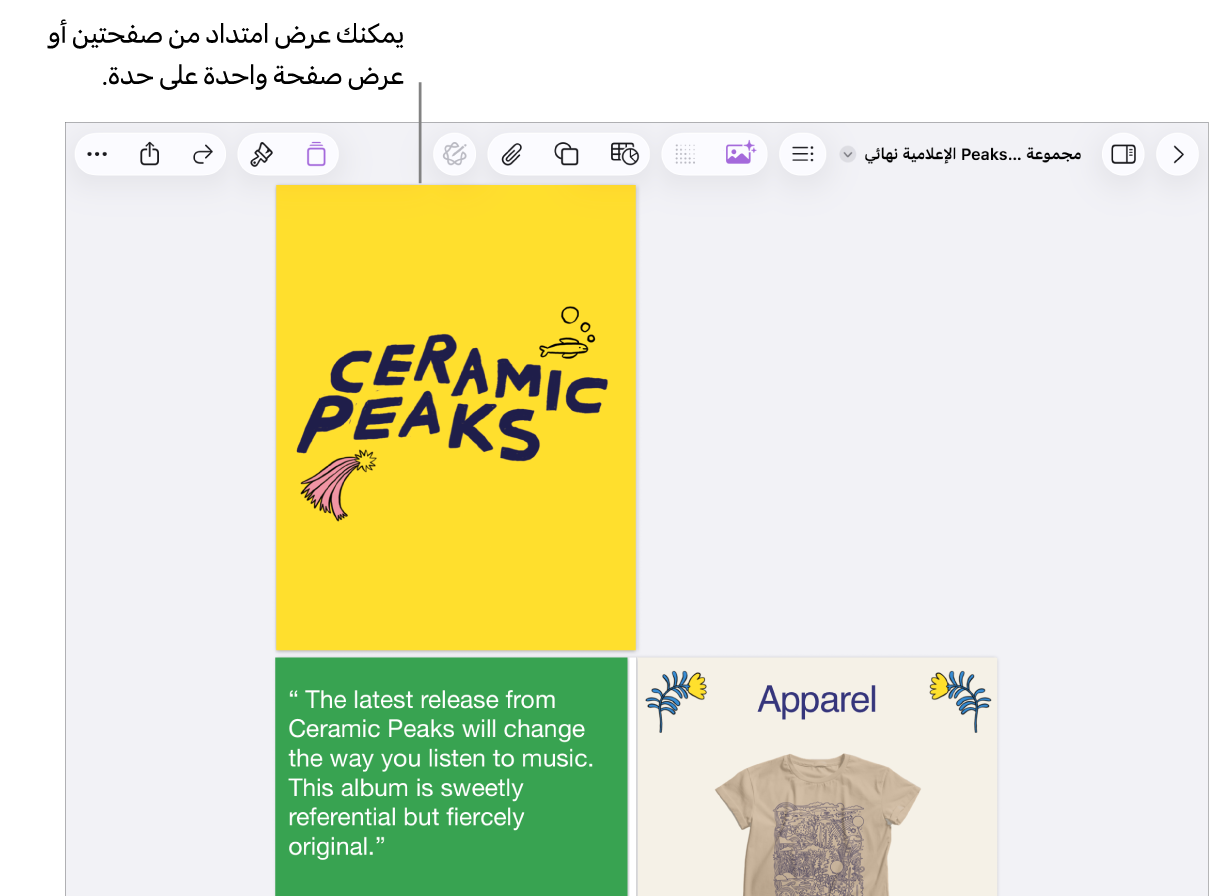Open the More options ellipsis menu
Viewport: 1210px width, 896px height.
(97, 154)
